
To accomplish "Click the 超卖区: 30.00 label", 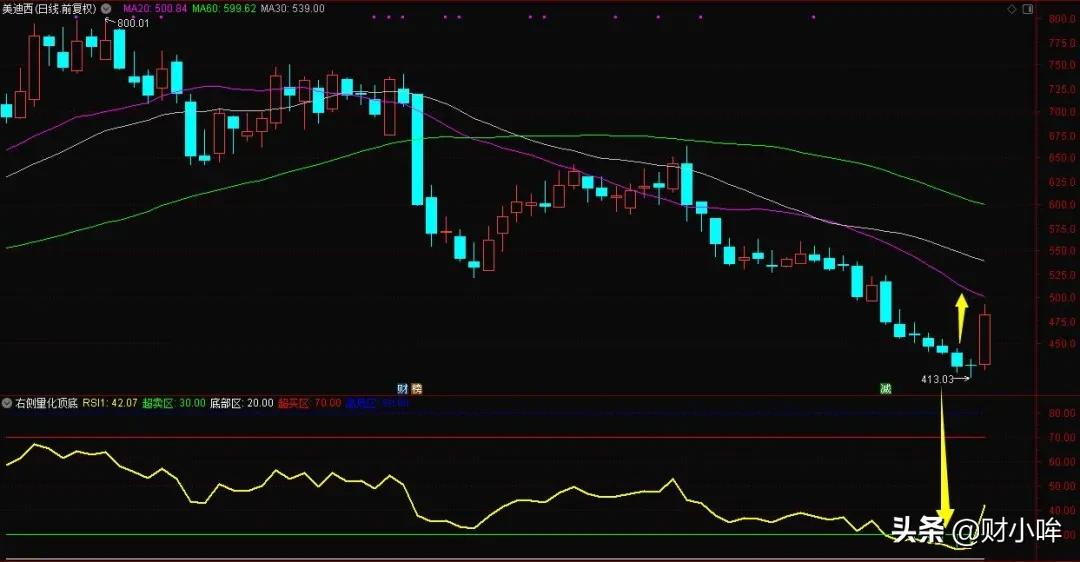I will (x=174, y=403).
